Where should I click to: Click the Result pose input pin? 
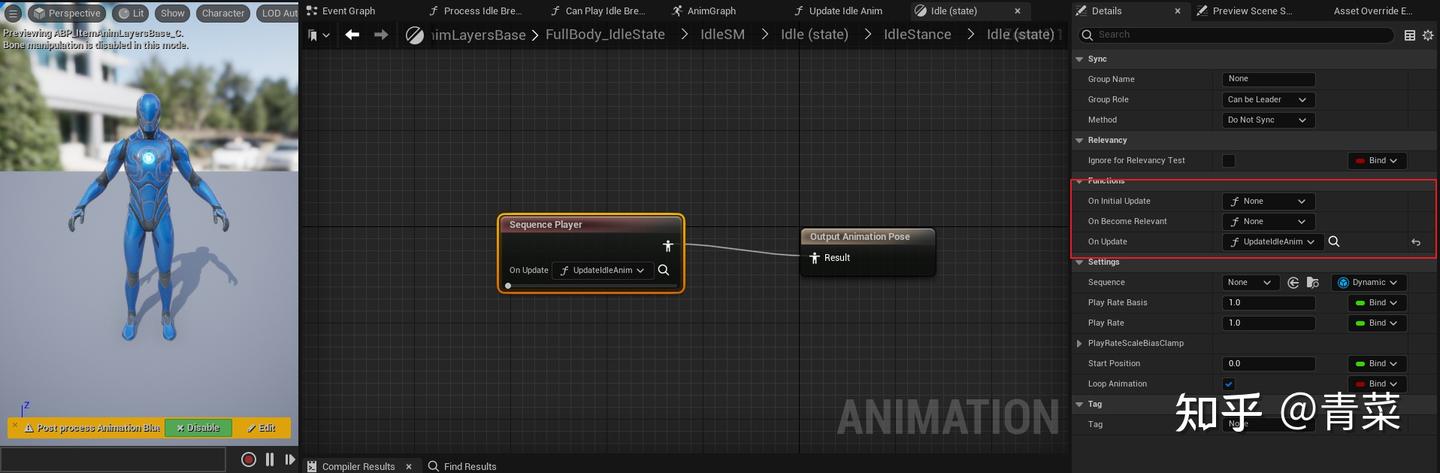click(815, 258)
